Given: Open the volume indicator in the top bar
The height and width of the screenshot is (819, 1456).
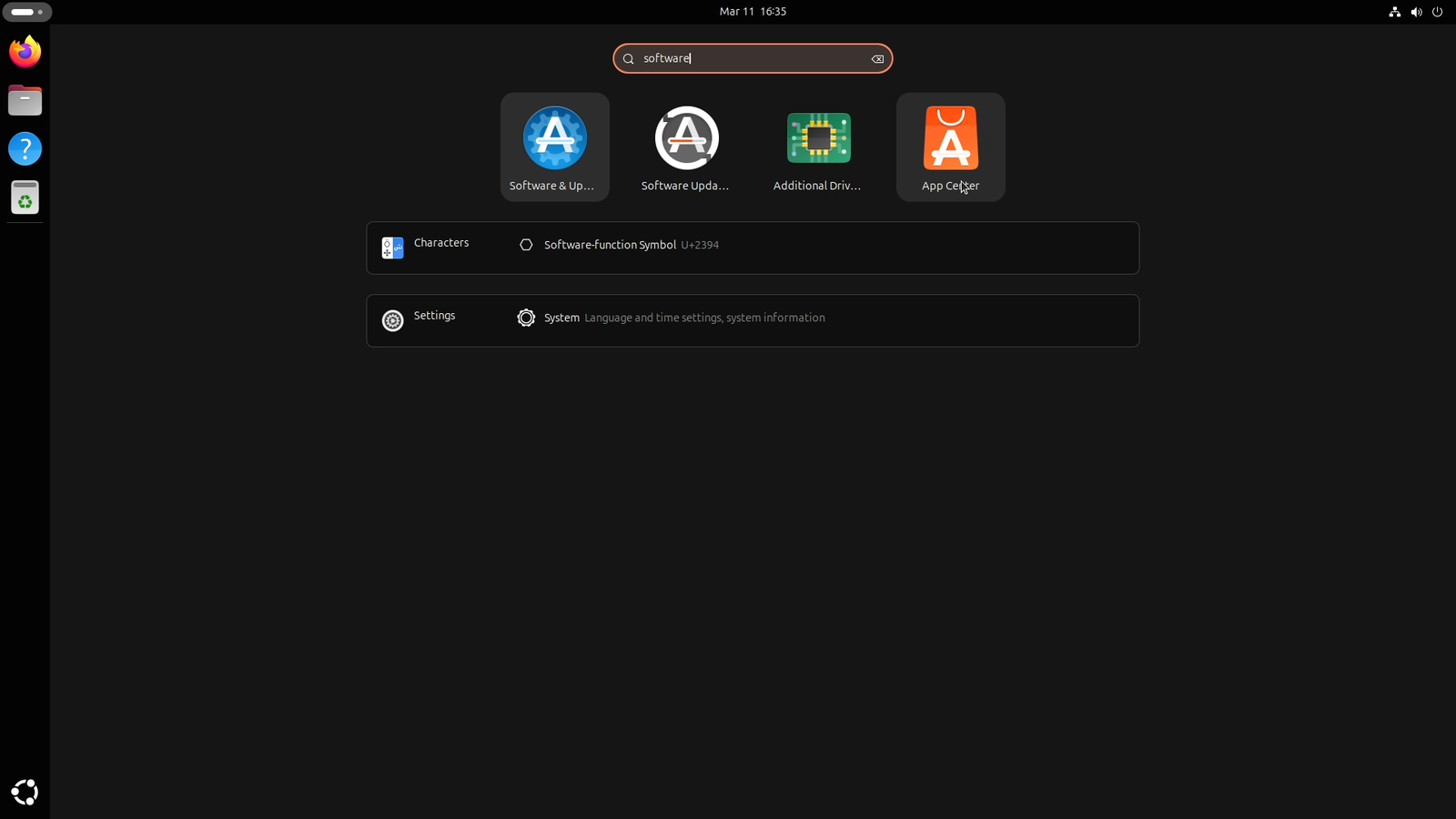Looking at the screenshot, I should [1416, 12].
